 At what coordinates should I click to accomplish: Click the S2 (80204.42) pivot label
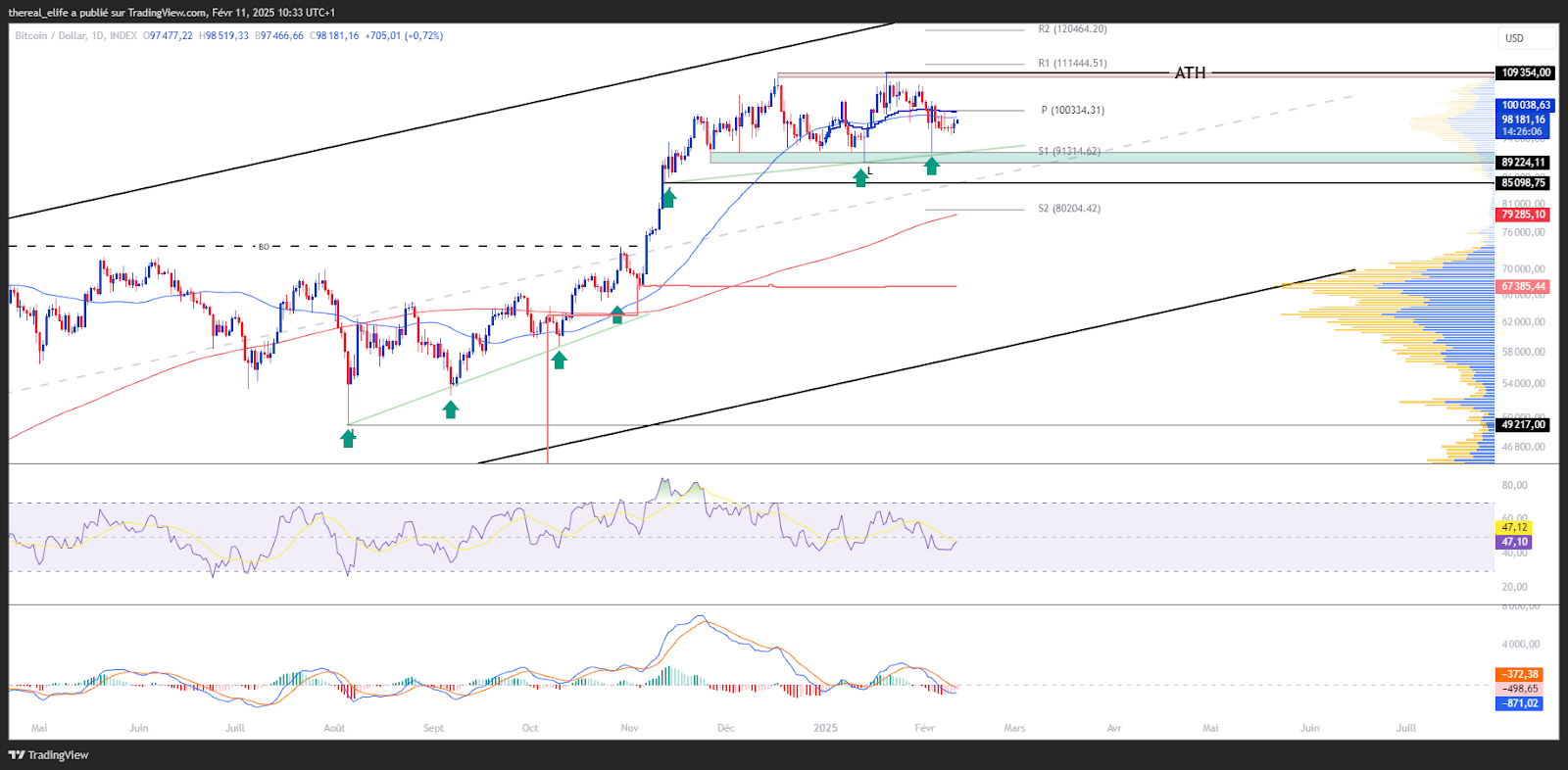click(x=1069, y=208)
